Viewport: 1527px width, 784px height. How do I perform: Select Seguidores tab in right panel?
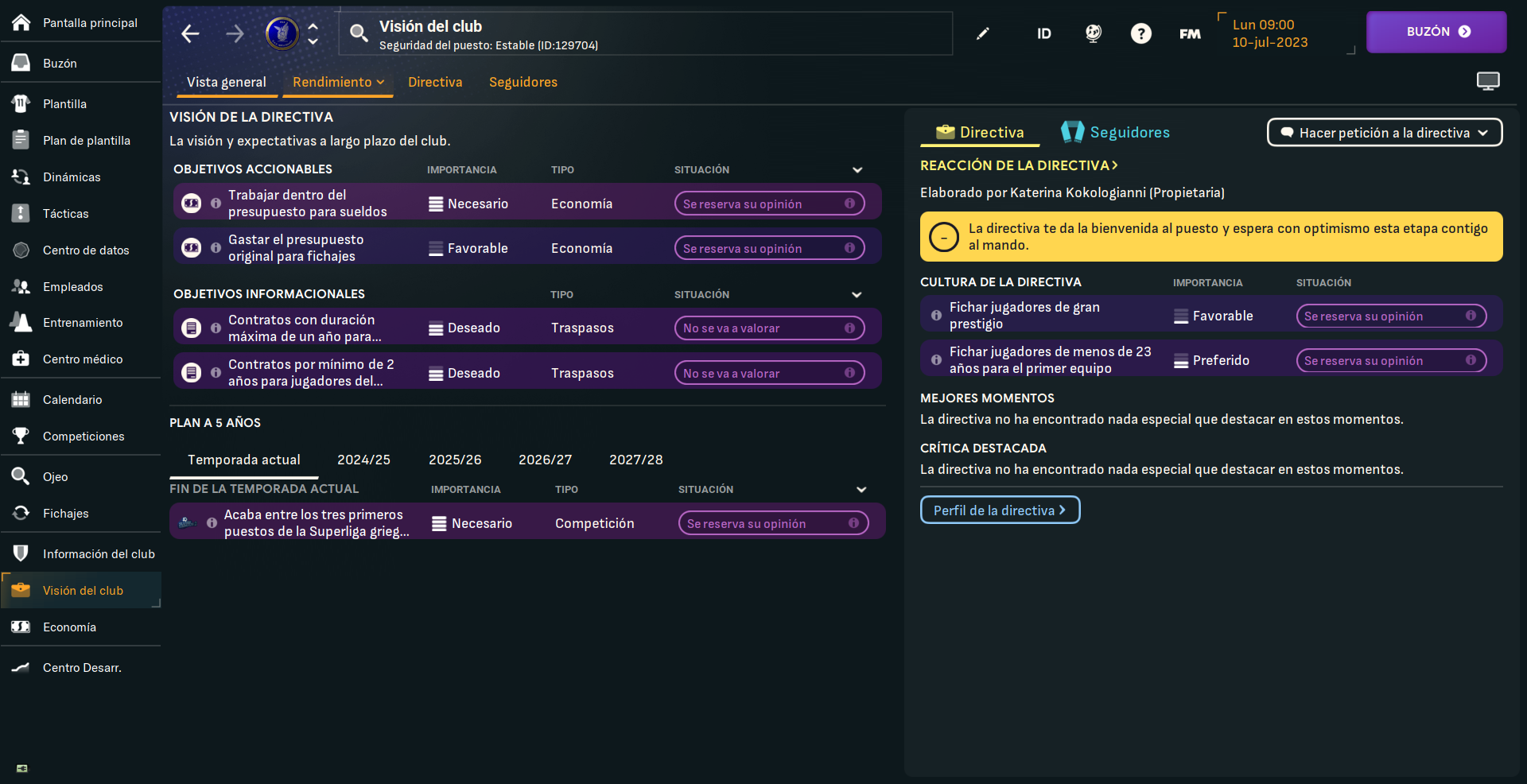pos(1115,132)
